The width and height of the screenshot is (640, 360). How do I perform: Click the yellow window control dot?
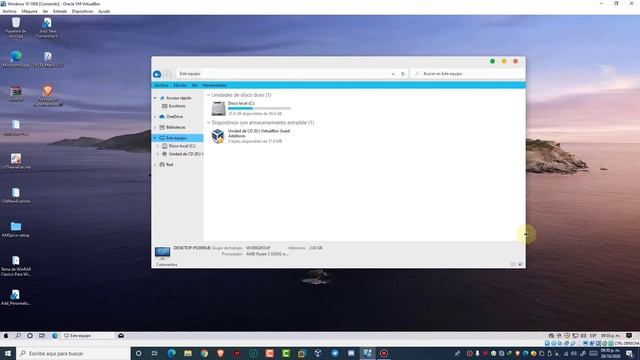tap(504, 61)
